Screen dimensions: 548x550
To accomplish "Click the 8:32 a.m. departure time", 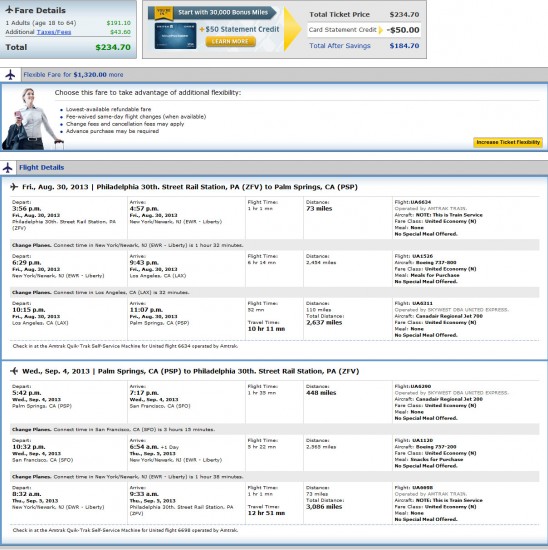I will 27,494.
